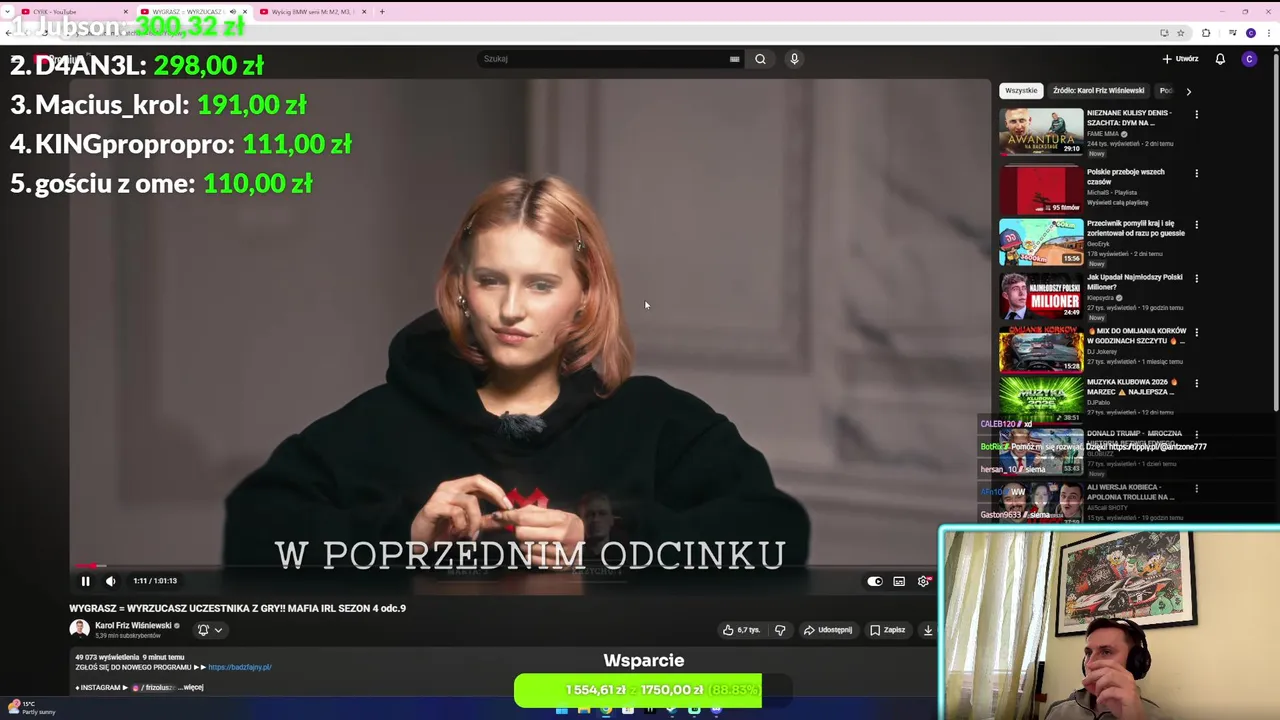Open the weather widget on the taskbar
Screen dimensions: 1280x720
(x=30, y=708)
